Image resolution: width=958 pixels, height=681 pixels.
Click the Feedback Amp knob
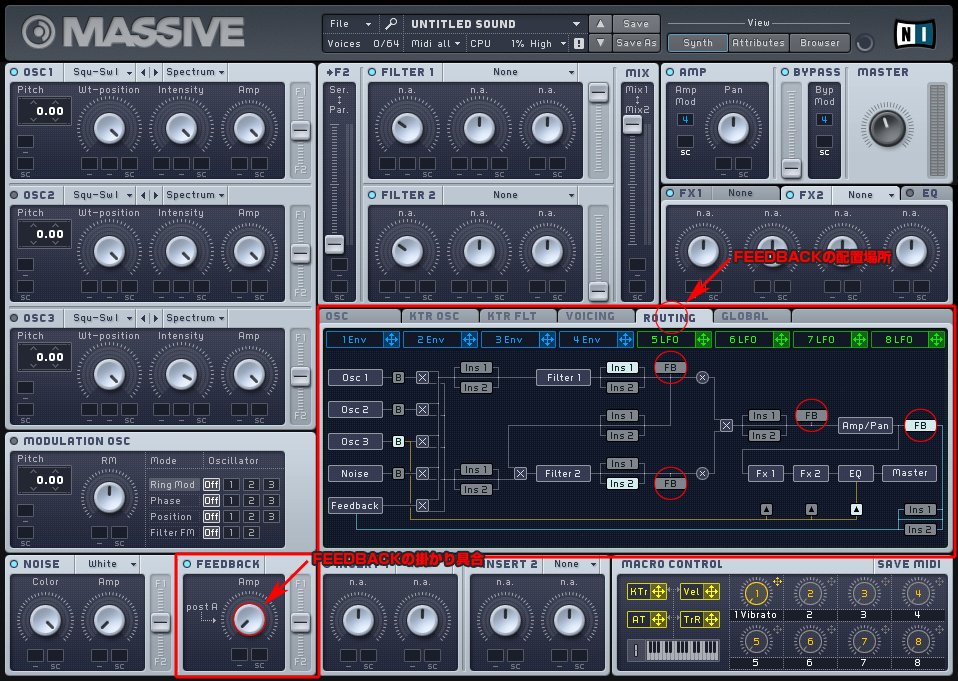(x=249, y=619)
